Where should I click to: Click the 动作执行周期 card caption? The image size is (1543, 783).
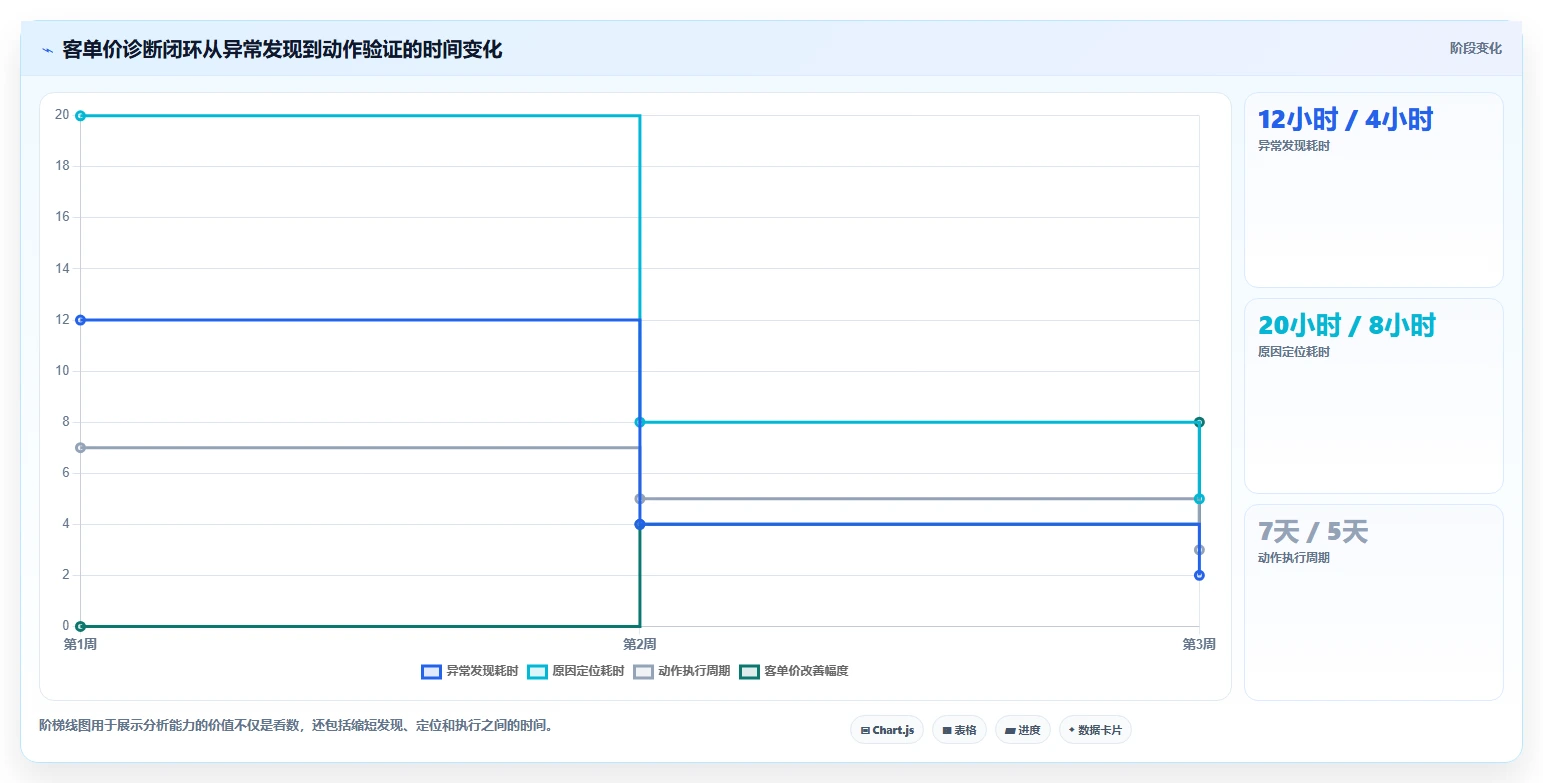(x=1294, y=558)
